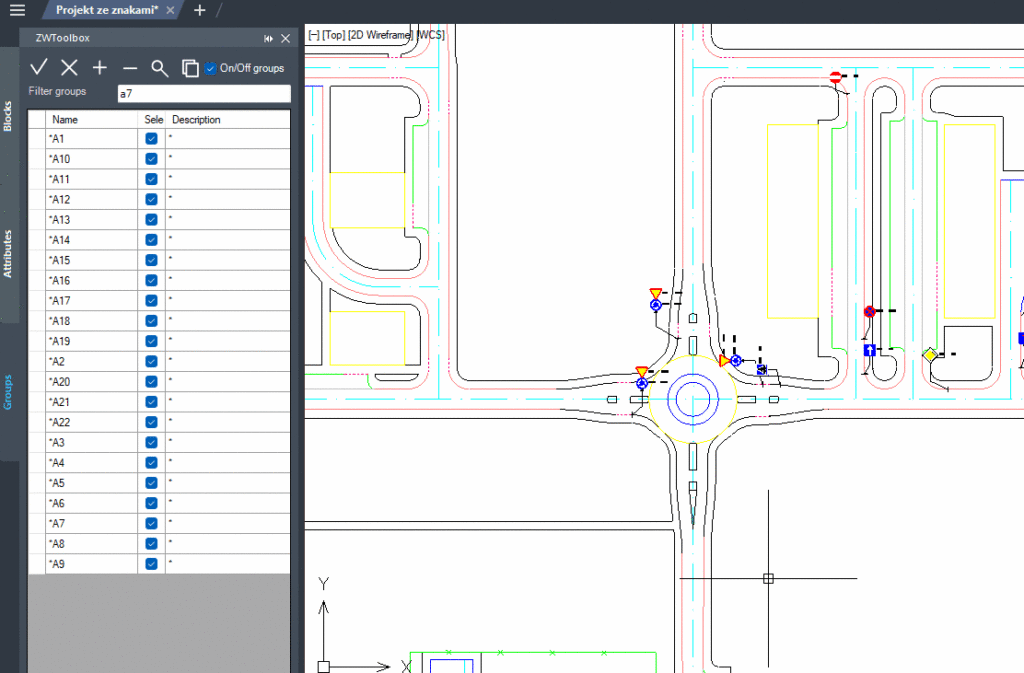Click the copy groups icon
Image resolution: width=1024 pixels, height=673 pixels.
[190, 68]
